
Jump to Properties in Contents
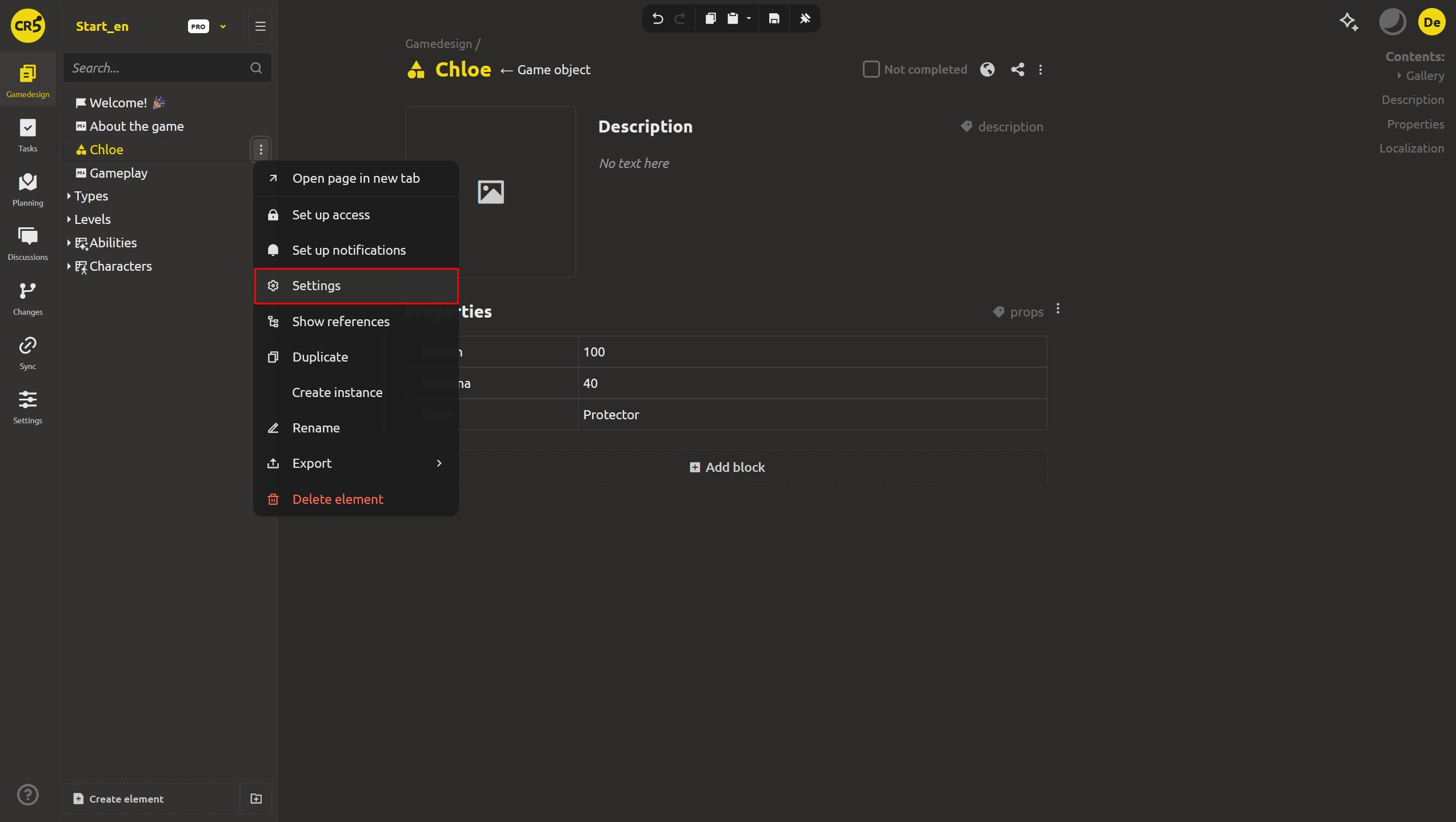tap(1415, 125)
